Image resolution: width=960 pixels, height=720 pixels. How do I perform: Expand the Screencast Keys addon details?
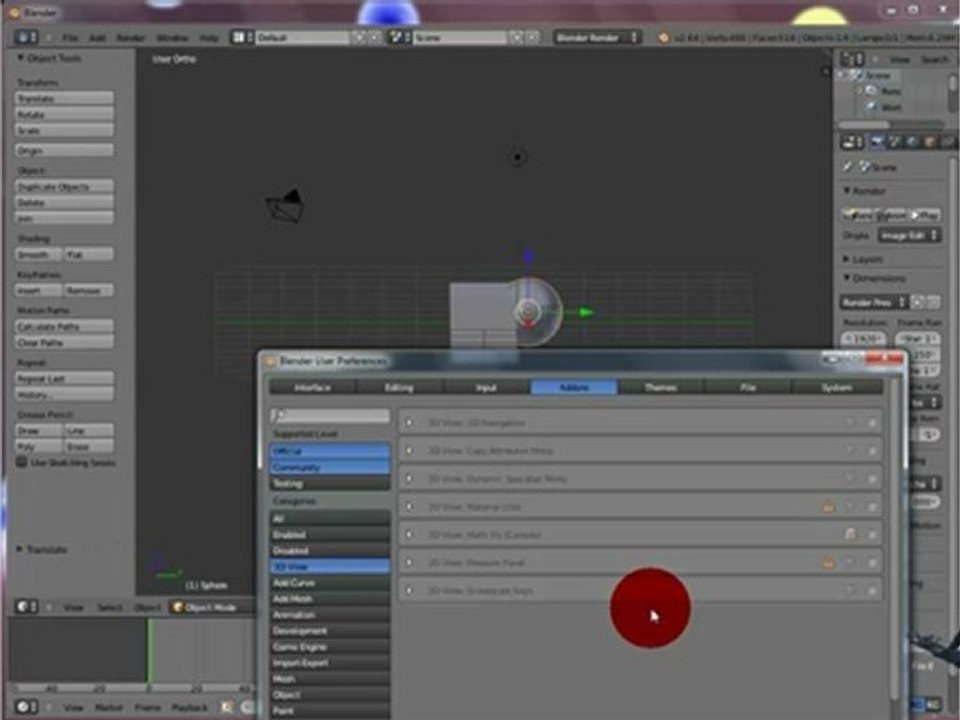tap(410, 591)
